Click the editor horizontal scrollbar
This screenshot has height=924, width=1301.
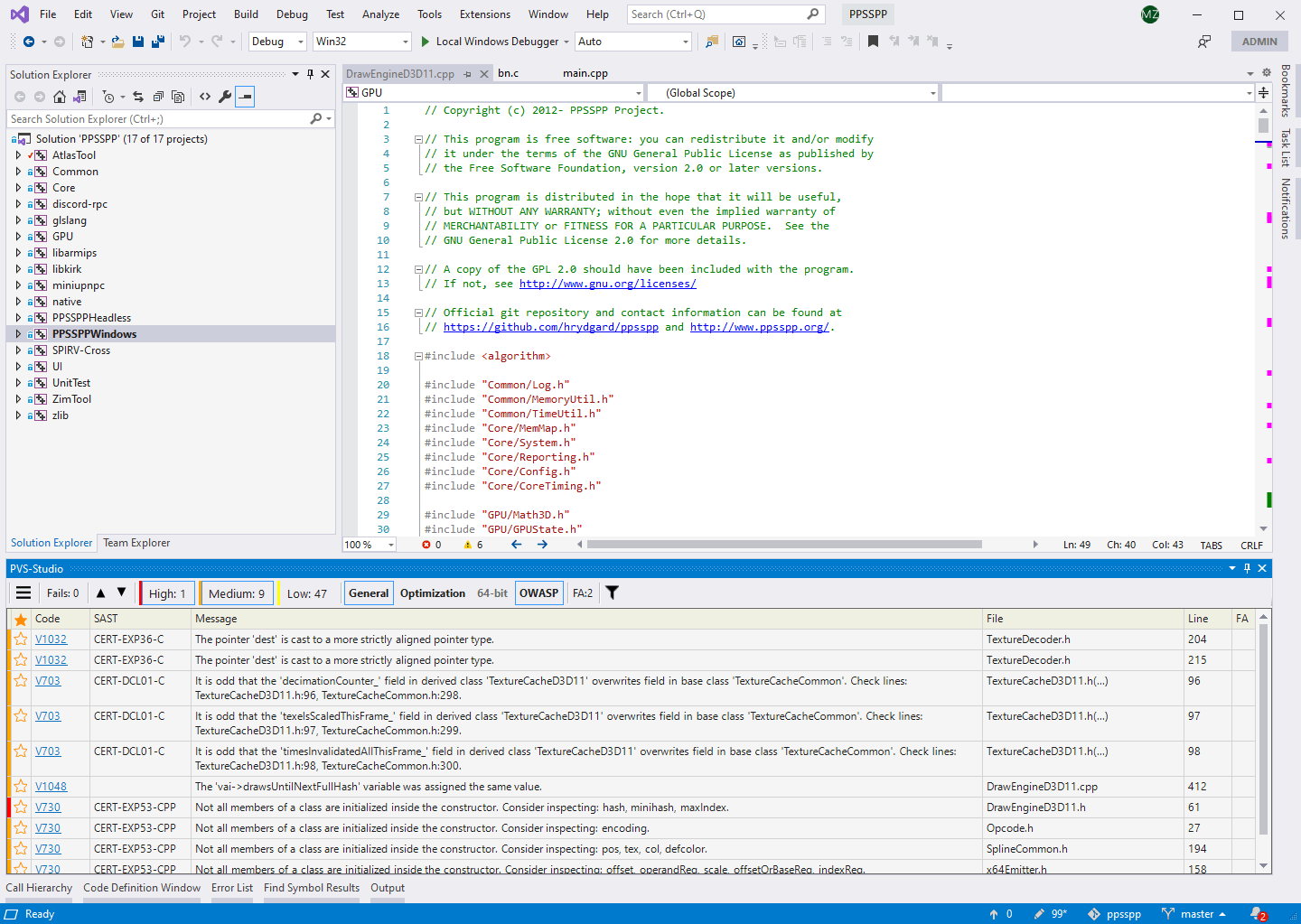(x=784, y=545)
